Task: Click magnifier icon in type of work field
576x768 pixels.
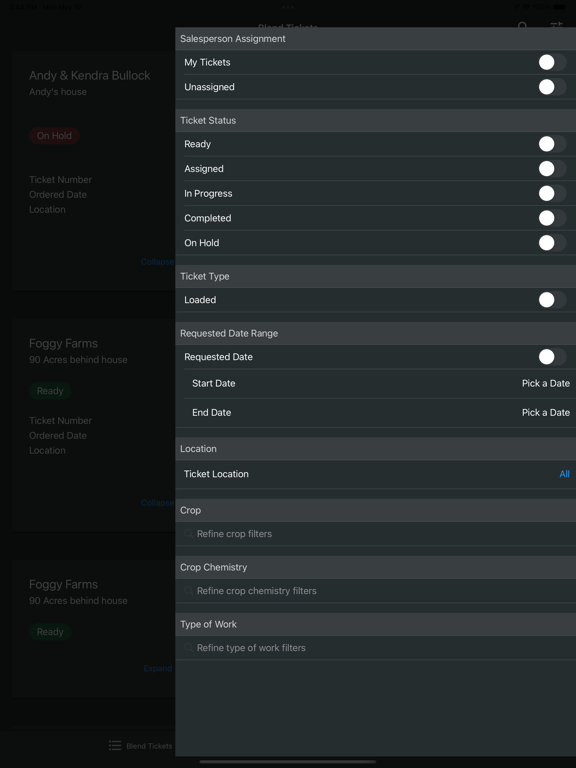Action: point(189,648)
